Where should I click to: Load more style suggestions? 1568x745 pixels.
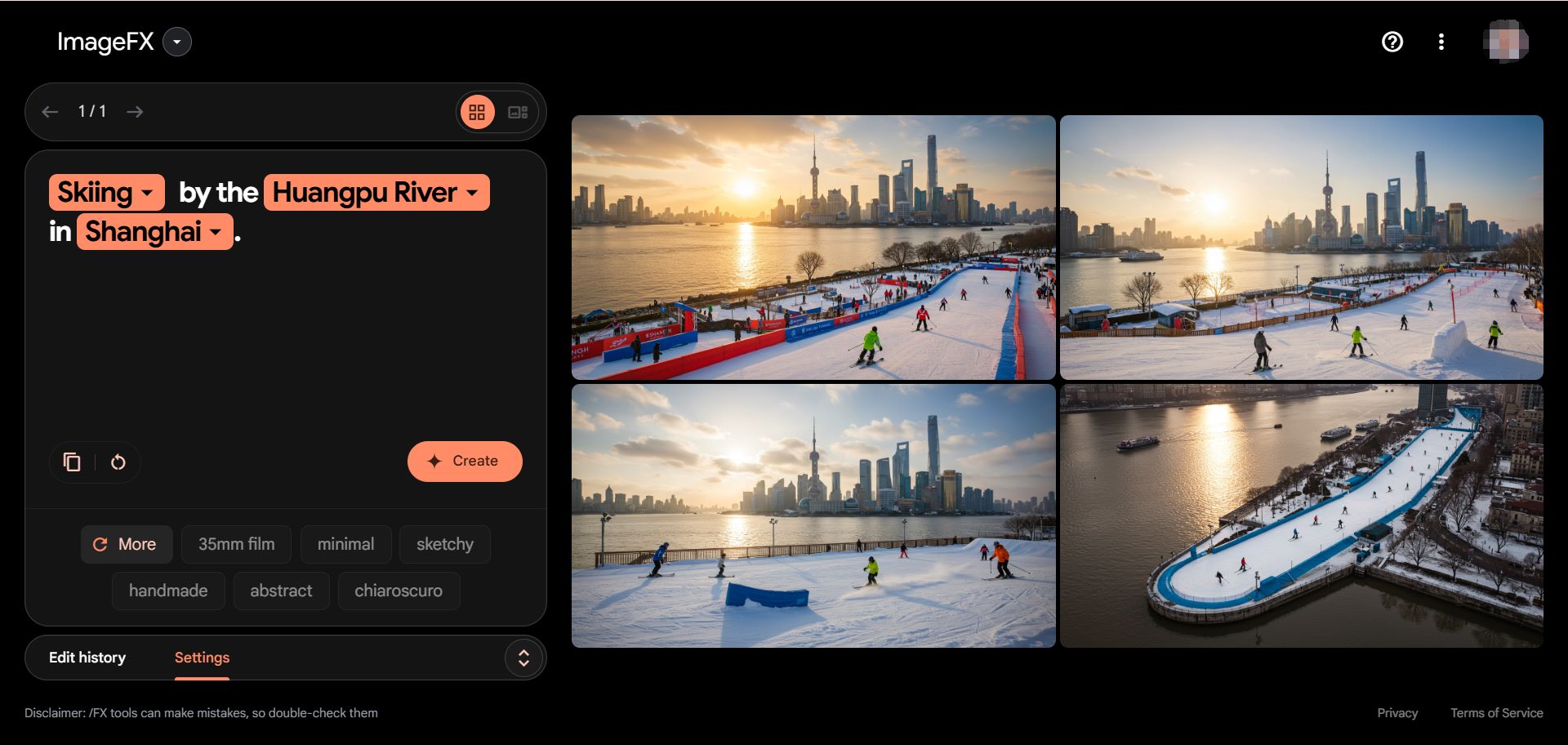tap(127, 545)
